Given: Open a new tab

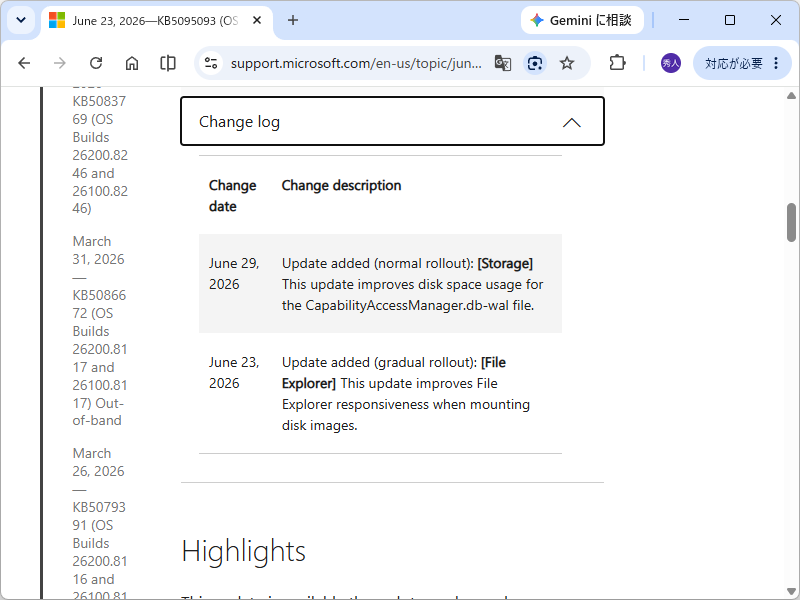Looking at the screenshot, I should pyautogui.click(x=293, y=20).
